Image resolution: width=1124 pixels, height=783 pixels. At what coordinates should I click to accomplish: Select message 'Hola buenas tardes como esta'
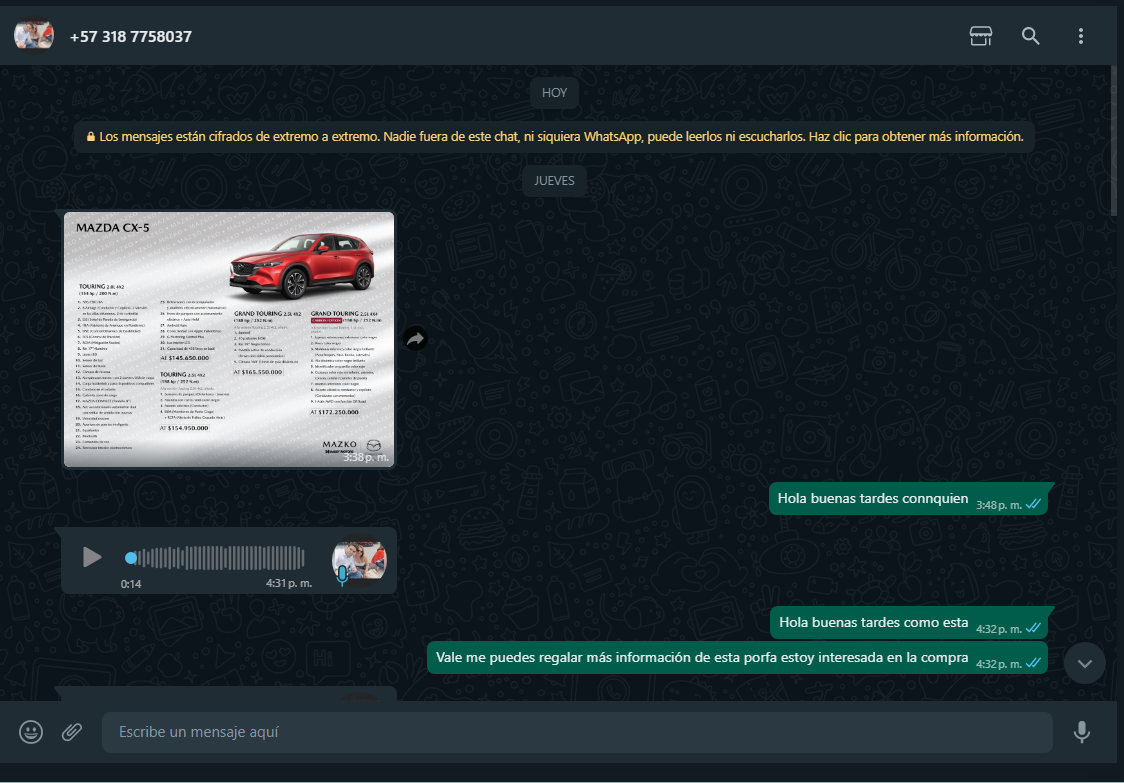(x=909, y=622)
